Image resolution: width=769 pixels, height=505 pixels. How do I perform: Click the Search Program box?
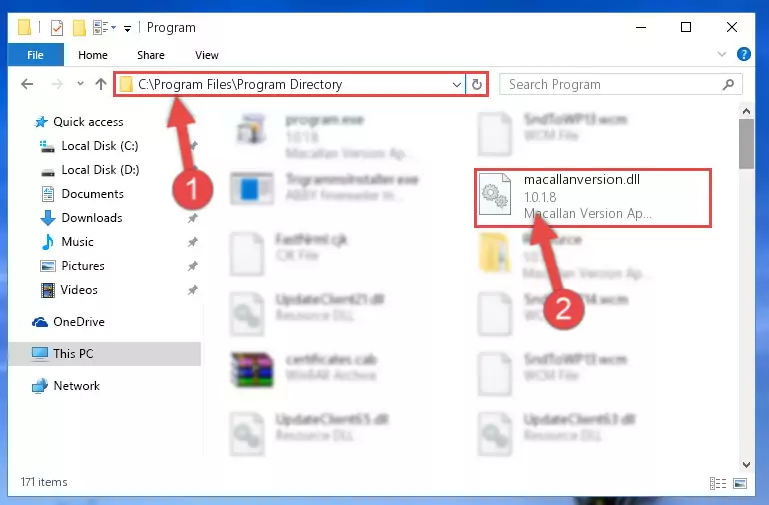click(x=620, y=84)
